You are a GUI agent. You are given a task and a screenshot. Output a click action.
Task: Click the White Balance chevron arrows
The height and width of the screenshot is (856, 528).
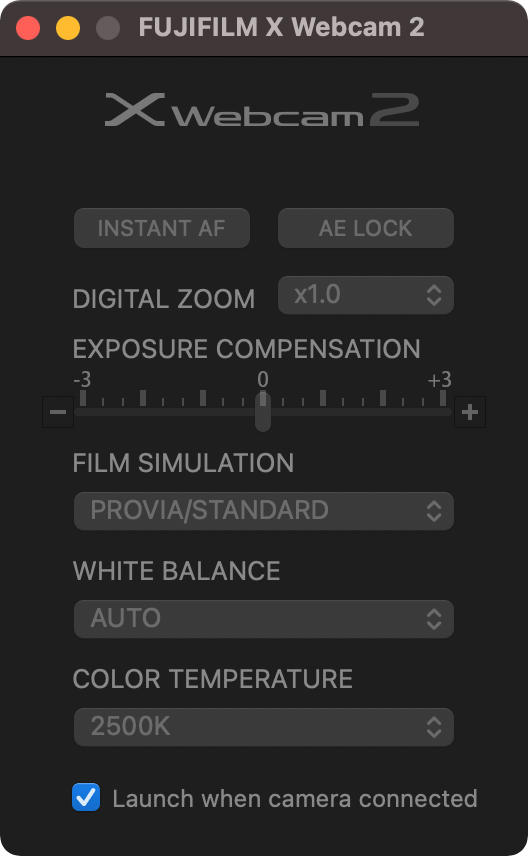point(434,619)
